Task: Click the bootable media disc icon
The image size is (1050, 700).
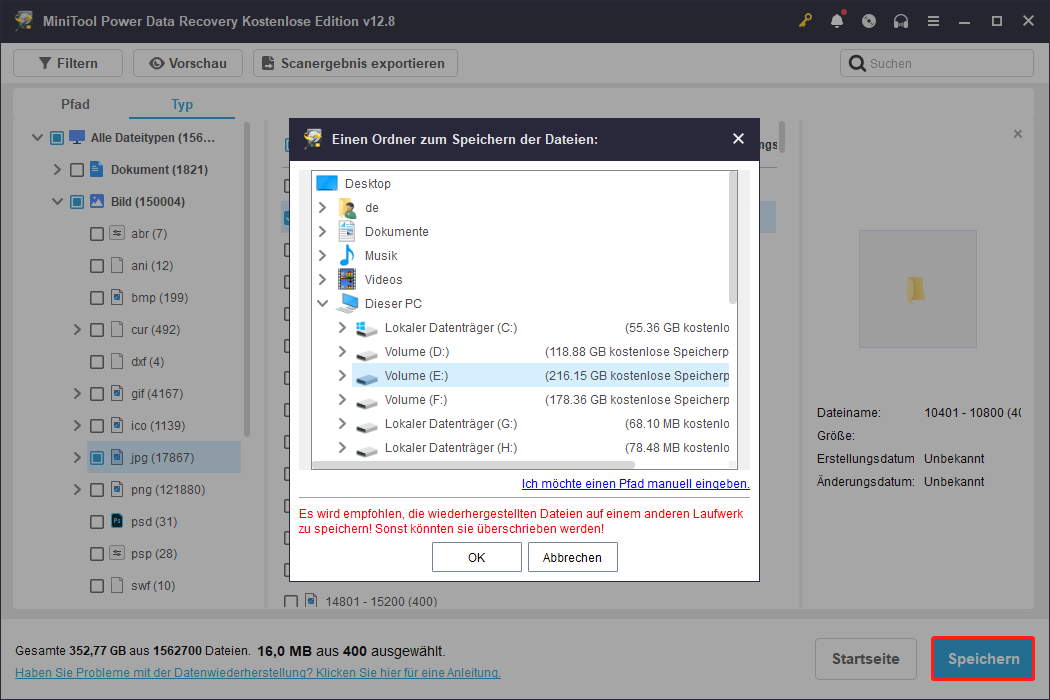Action: coord(869,21)
